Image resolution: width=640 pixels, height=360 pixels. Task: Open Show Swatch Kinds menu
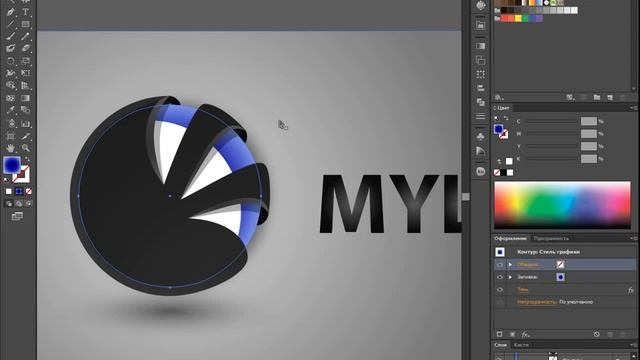coord(570,97)
